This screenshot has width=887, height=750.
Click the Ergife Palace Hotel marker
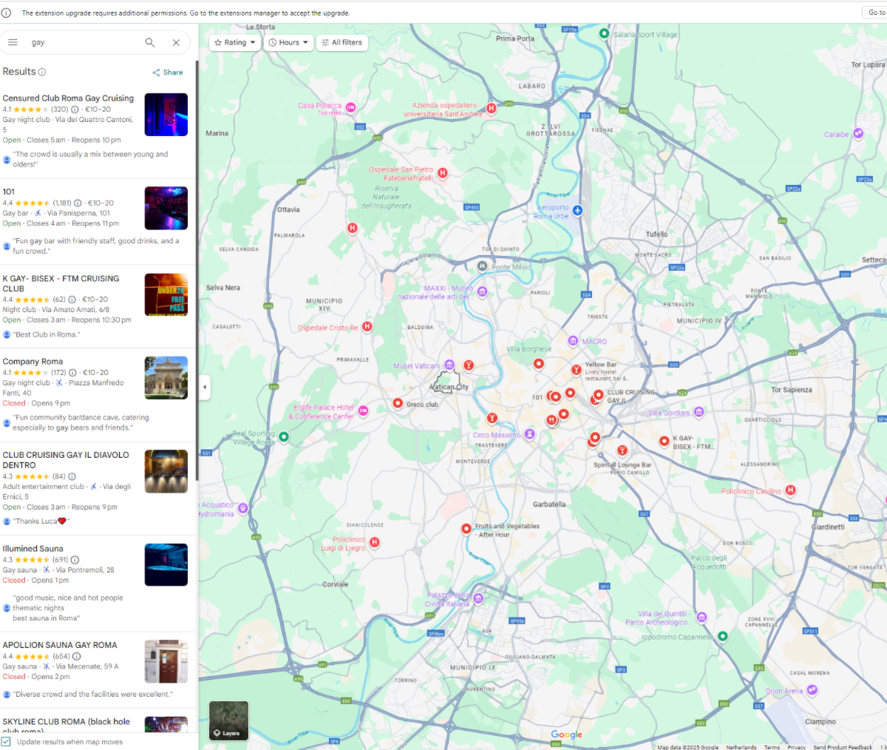tap(363, 411)
